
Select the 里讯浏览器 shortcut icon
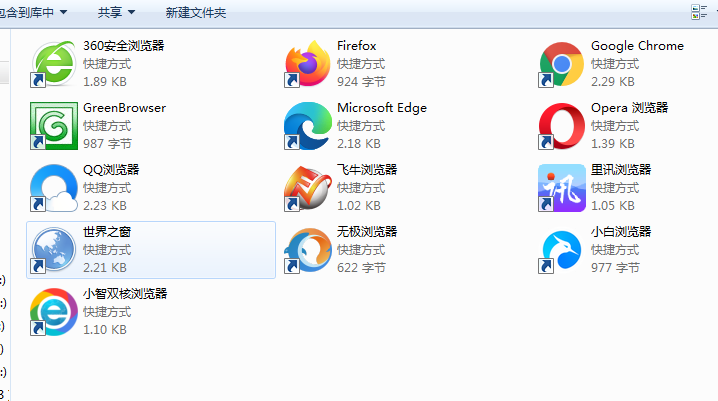562,188
